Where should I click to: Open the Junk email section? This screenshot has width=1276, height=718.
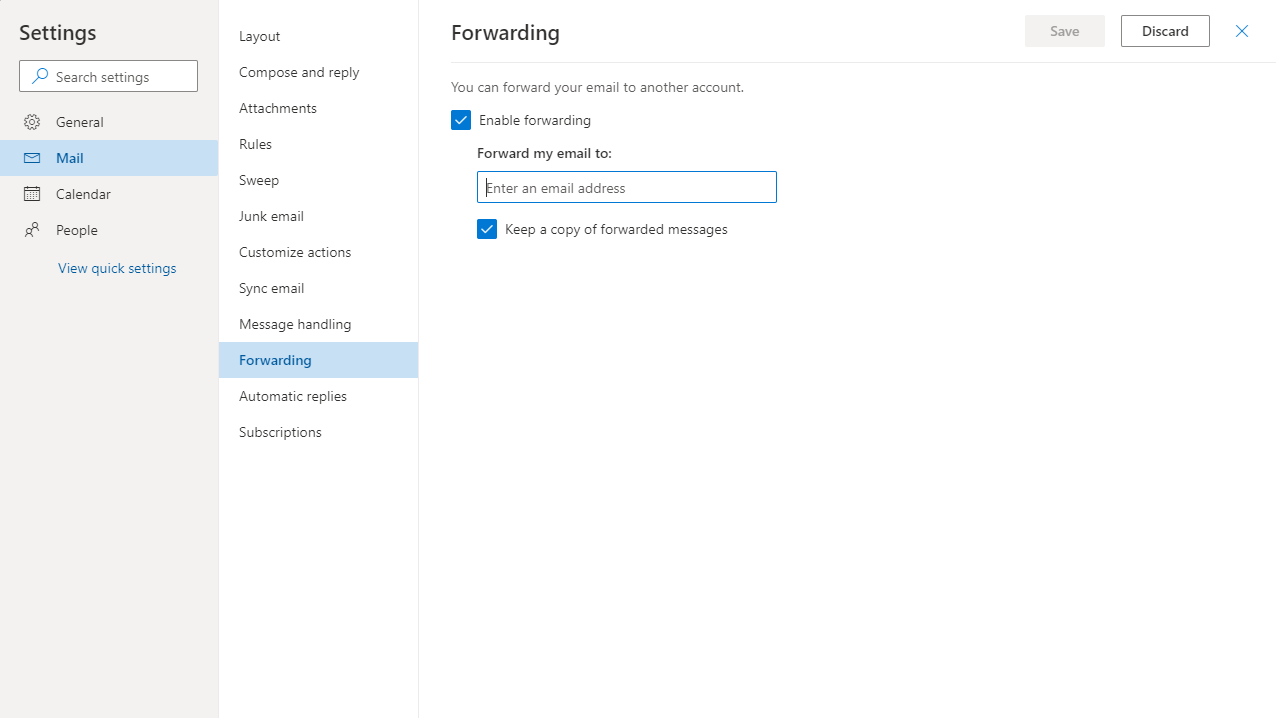click(271, 215)
